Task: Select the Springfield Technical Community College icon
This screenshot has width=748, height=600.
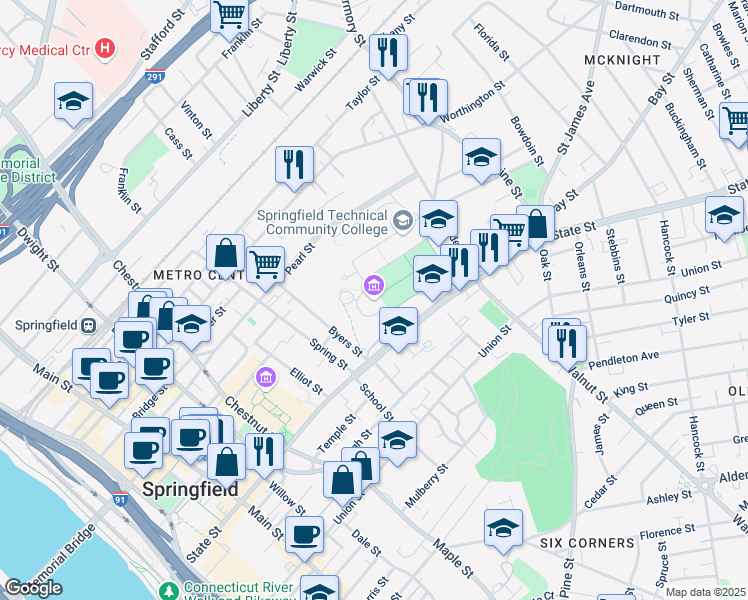Action: [x=403, y=221]
